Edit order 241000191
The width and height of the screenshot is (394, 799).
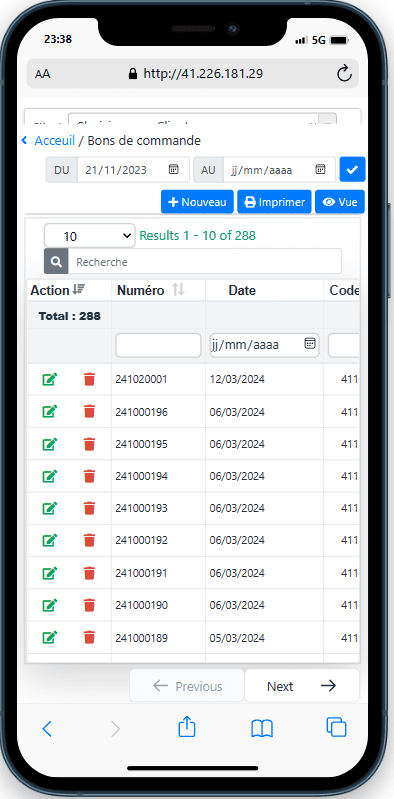click(x=49, y=573)
